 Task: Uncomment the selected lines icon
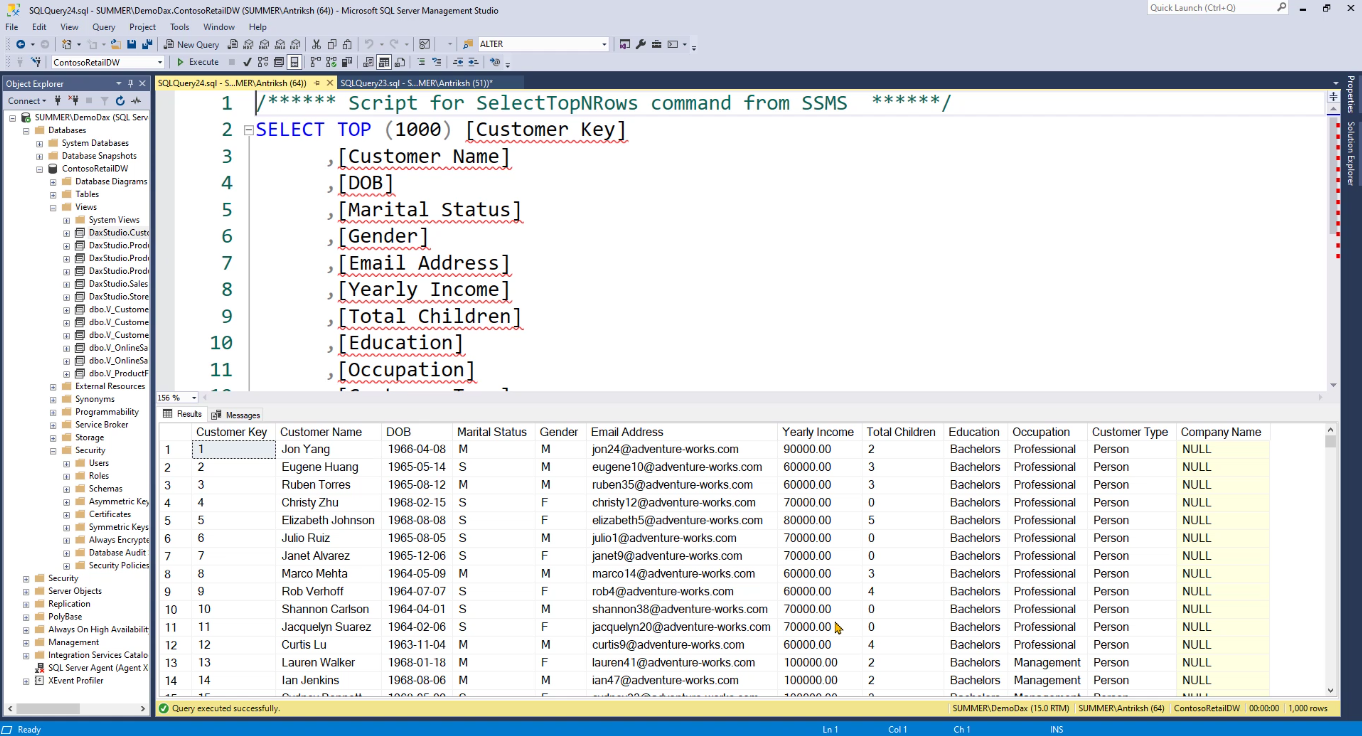437,62
